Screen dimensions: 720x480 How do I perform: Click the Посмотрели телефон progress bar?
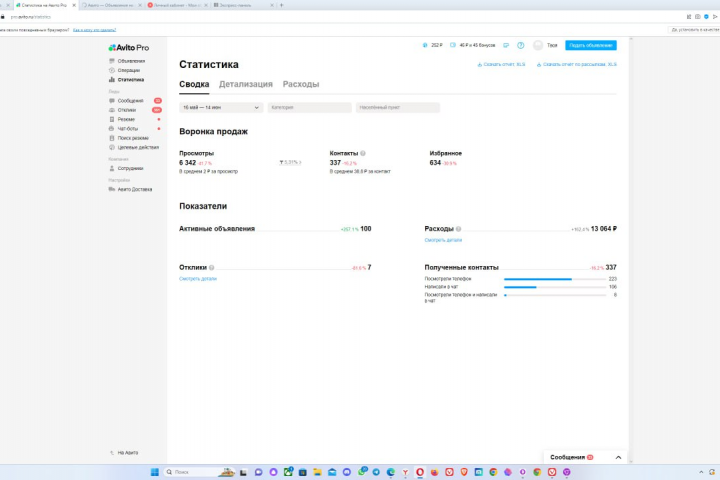tap(555, 279)
